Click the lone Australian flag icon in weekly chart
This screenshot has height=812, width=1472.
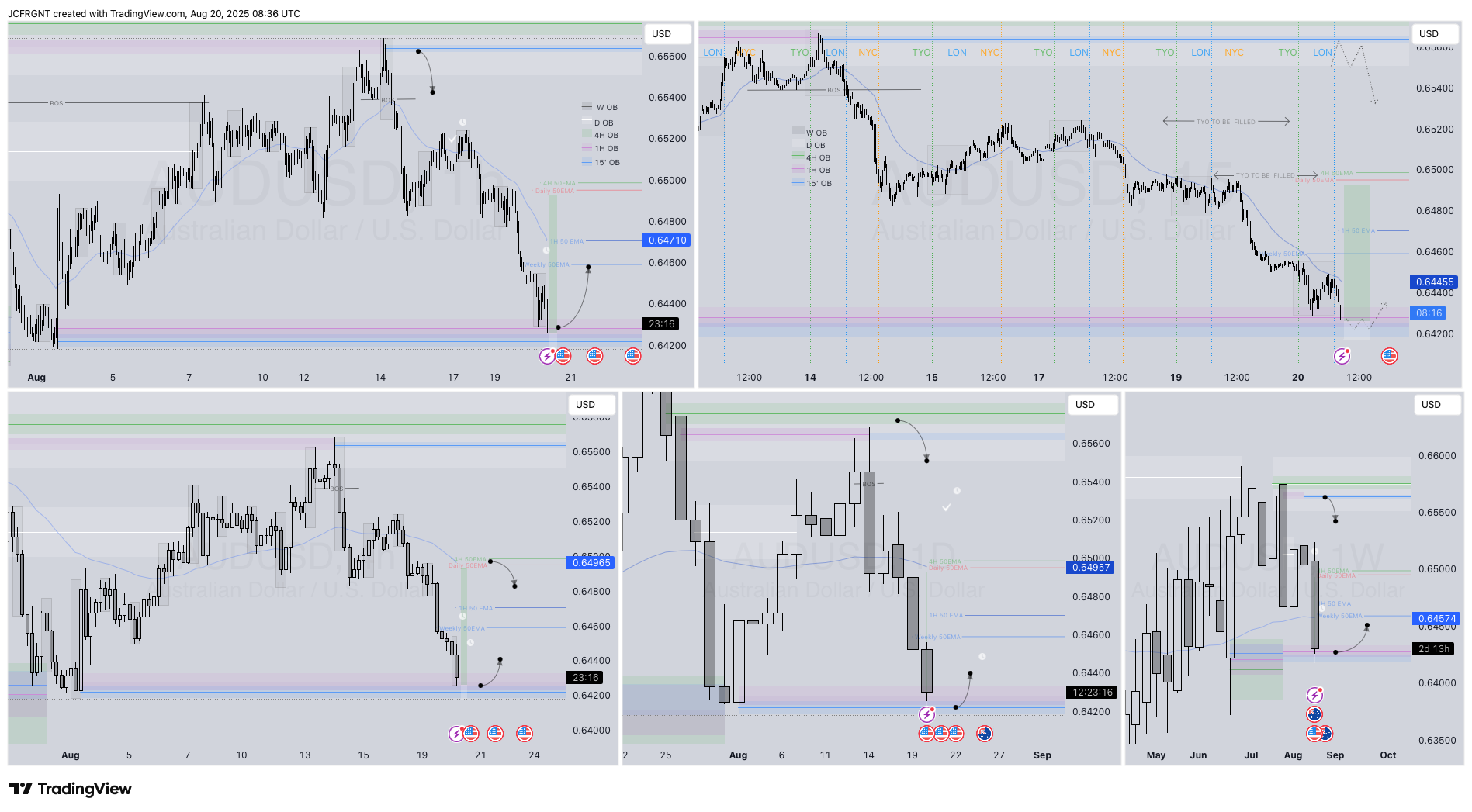(1314, 714)
